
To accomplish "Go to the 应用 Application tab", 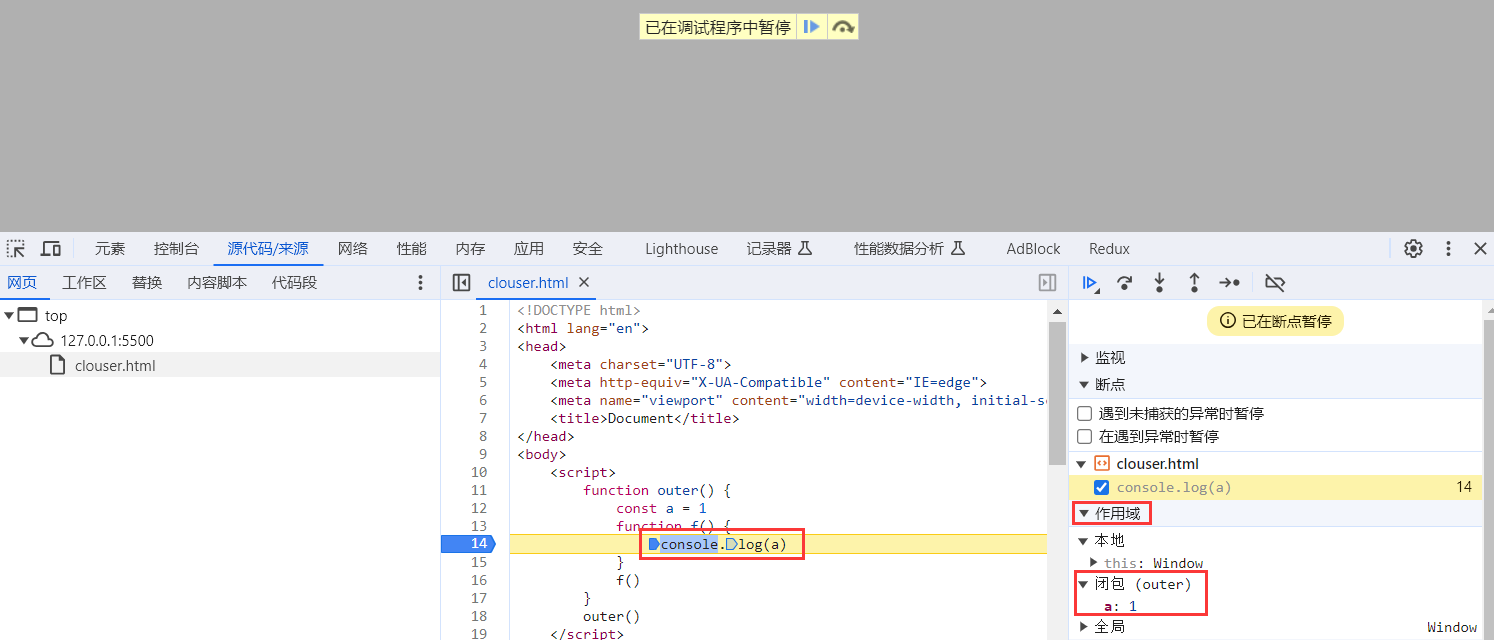I will tap(529, 249).
